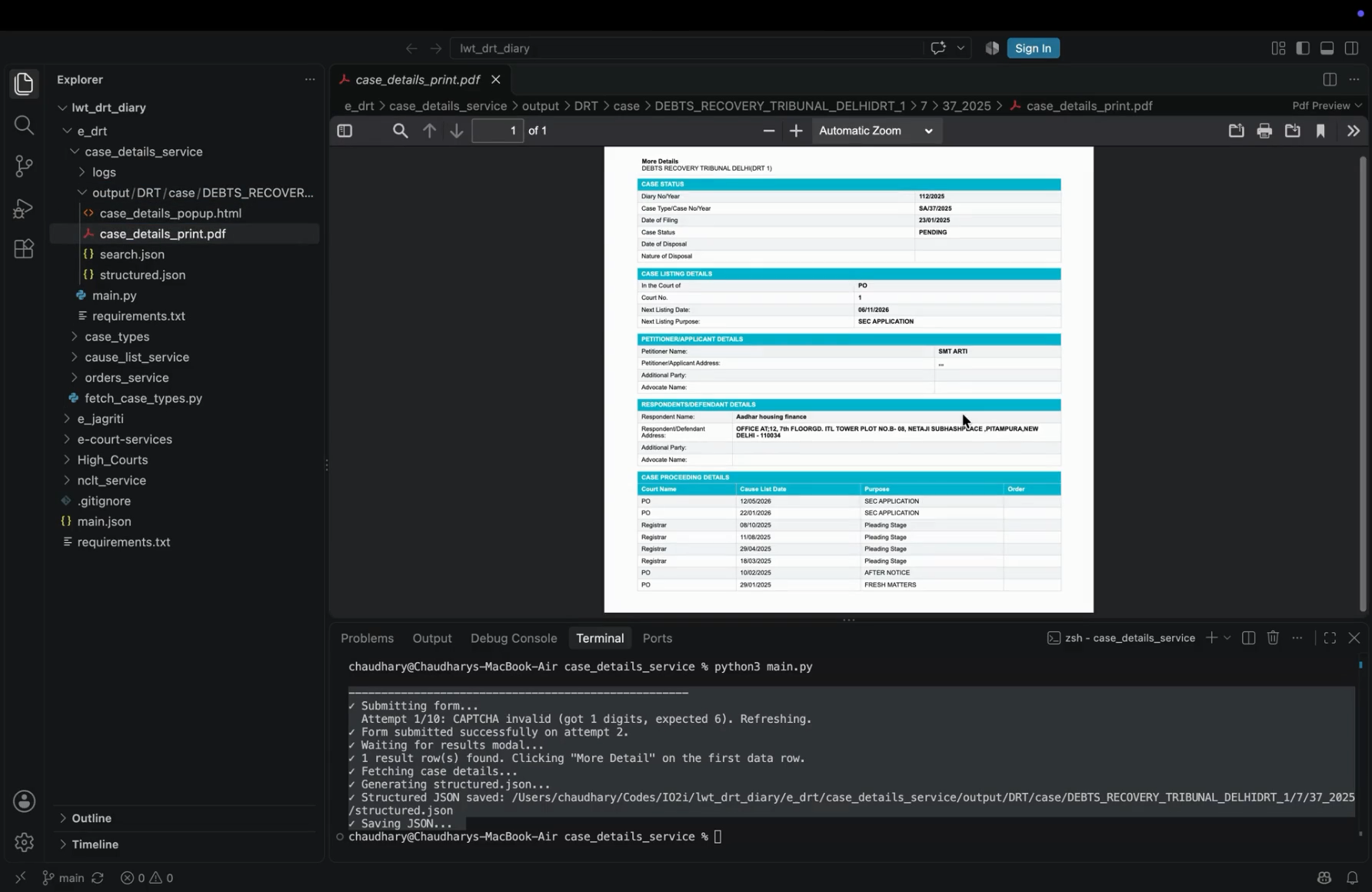1372x892 pixels.
Task: Expand the Outline section
Action: (x=92, y=818)
